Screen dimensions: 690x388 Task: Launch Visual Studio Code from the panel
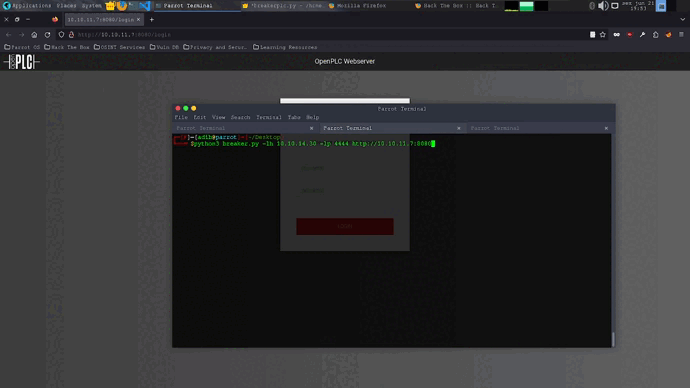click(144, 6)
